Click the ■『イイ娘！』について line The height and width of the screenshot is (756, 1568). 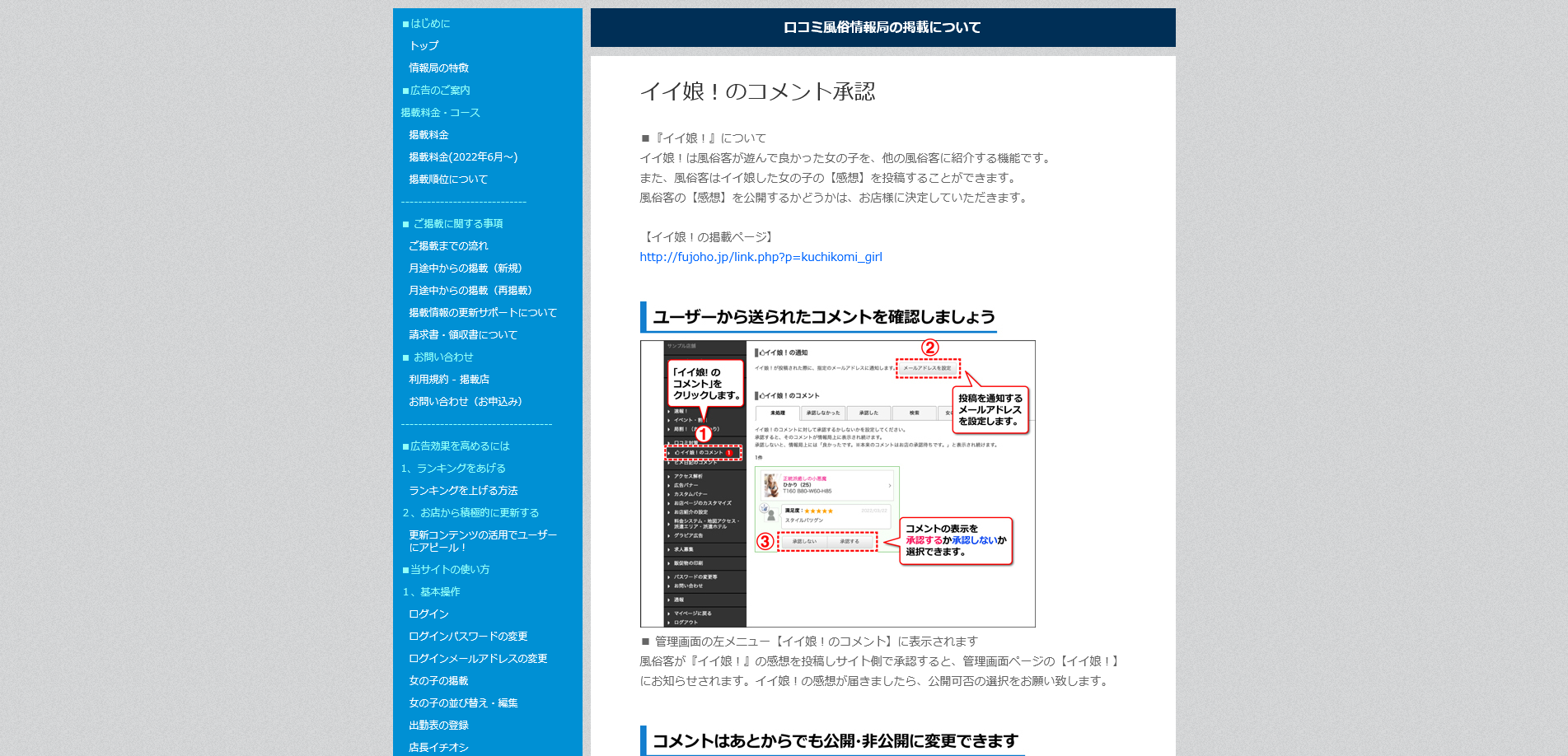click(703, 138)
